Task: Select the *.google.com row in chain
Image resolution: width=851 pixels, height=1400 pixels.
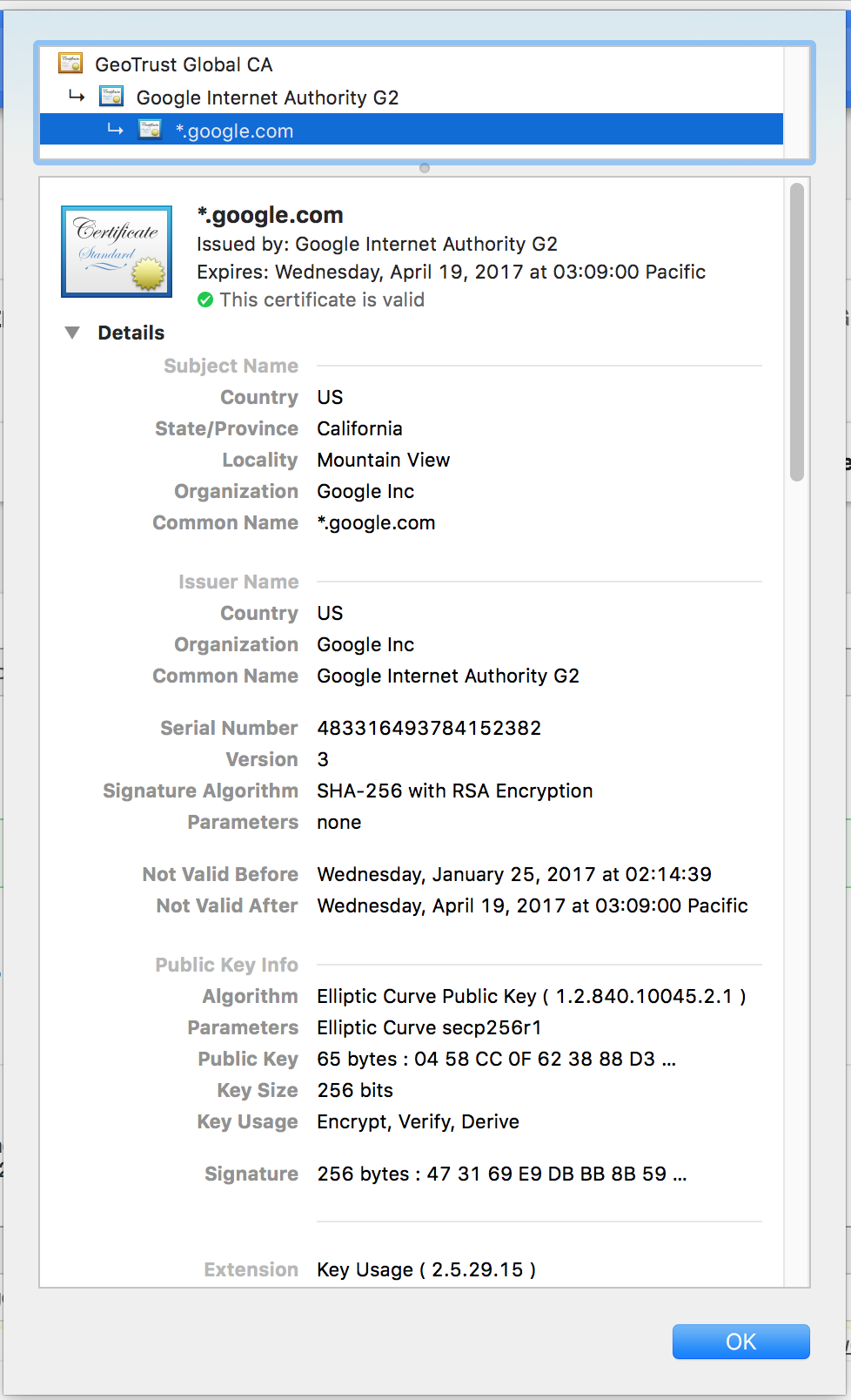Action: point(412,130)
